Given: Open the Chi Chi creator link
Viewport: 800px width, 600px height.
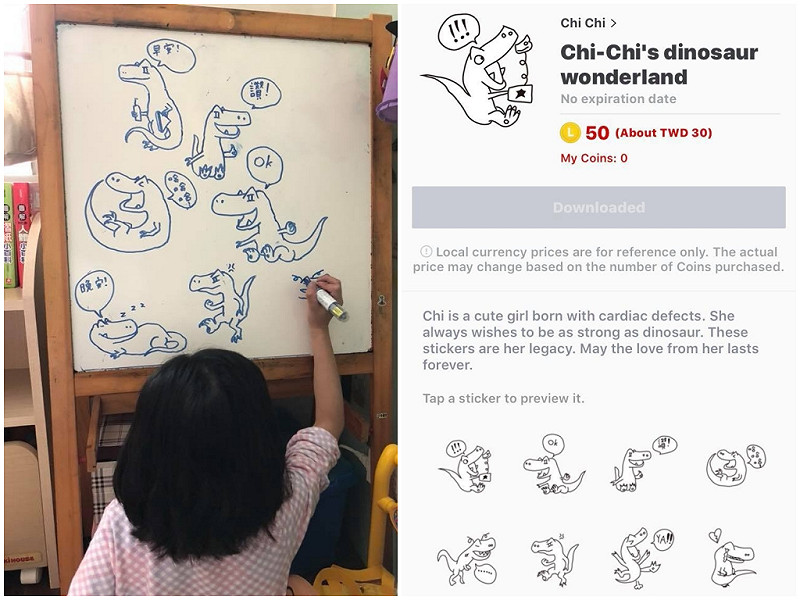Looking at the screenshot, I should 583,23.
